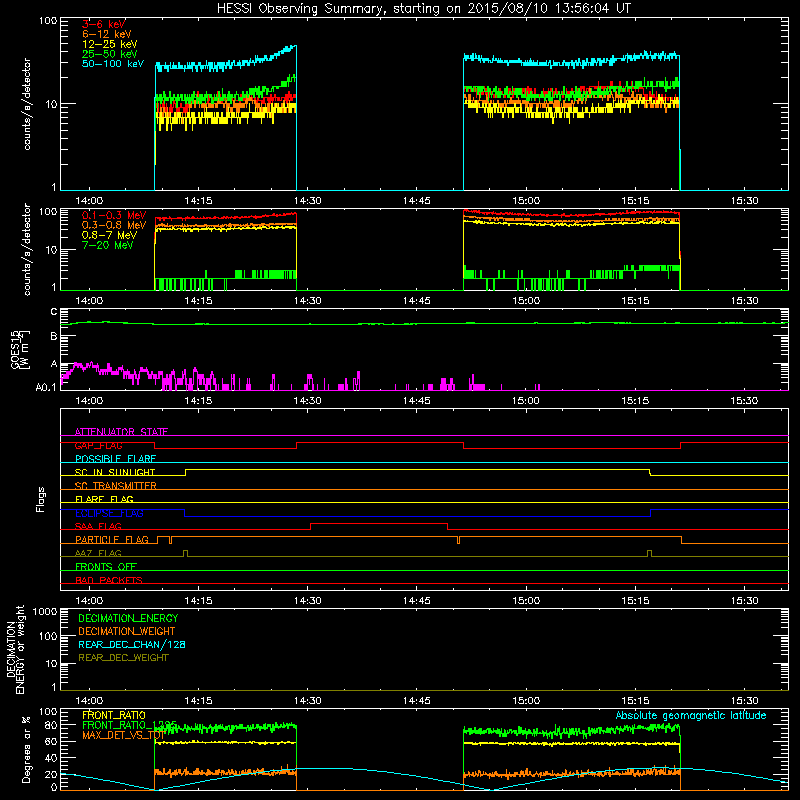
Task: Pick the SC_IN_SUNLIGHT flag label
Action: (x=115, y=472)
